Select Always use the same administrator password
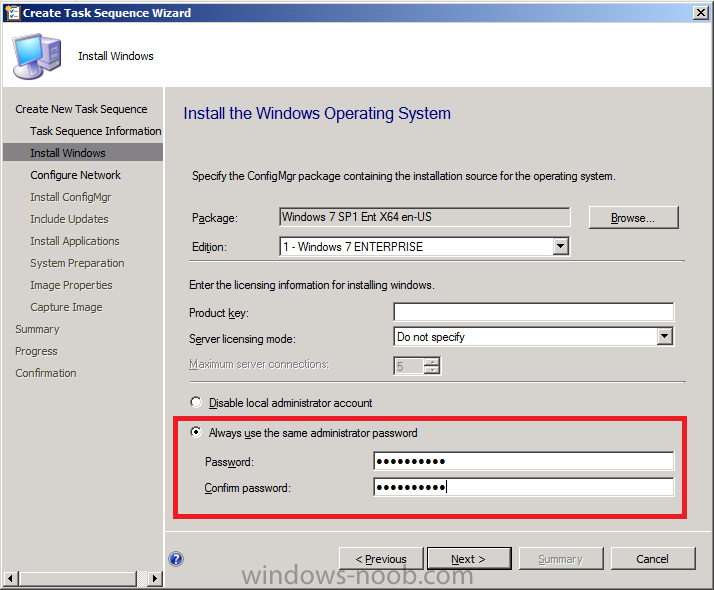Viewport: 714px width, 590px height. pos(196,433)
